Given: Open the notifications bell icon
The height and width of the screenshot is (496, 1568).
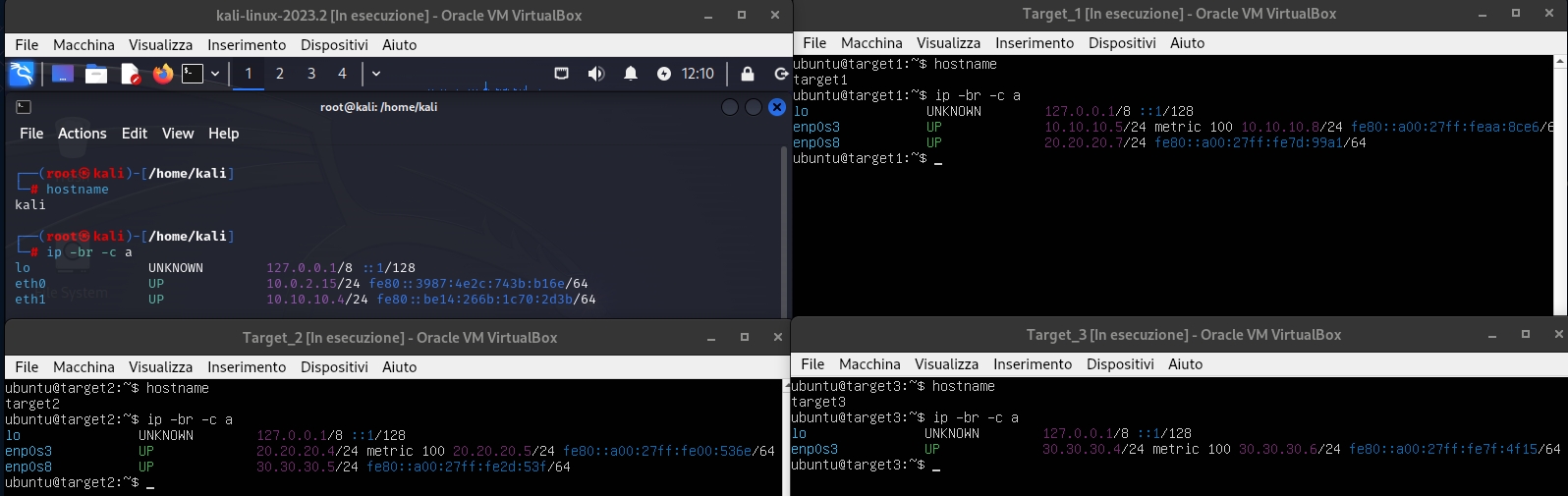Looking at the screenshot, I should coord(631,74).
